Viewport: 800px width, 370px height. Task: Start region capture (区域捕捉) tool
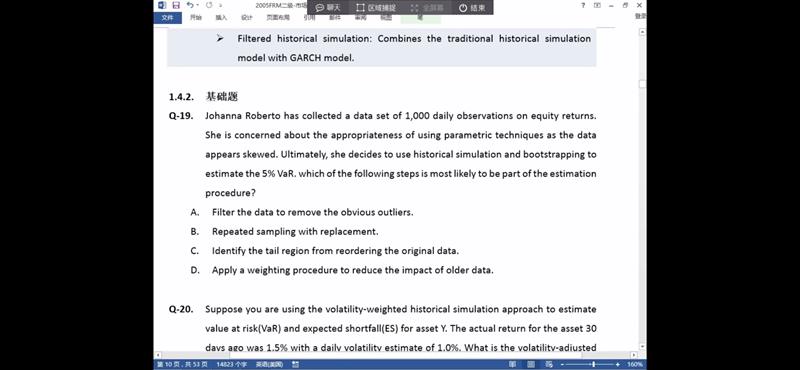pos(376,8)
